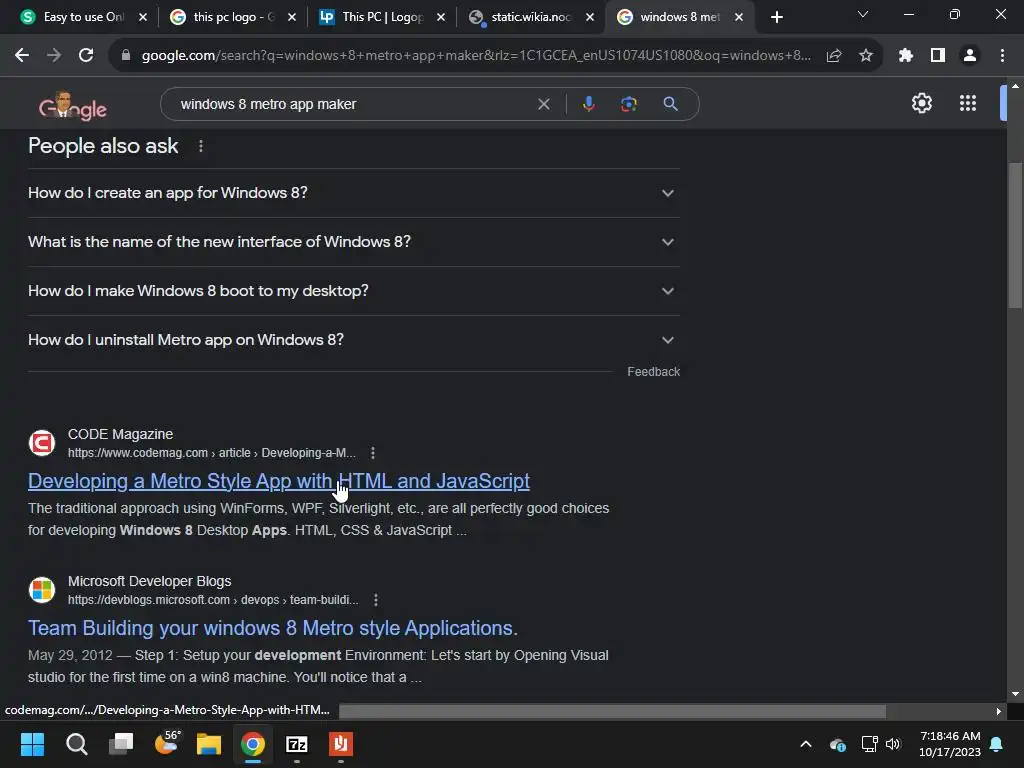Open weather widget showing 56°
Viewport: 1024px width, 768px height.
[166, 743]
